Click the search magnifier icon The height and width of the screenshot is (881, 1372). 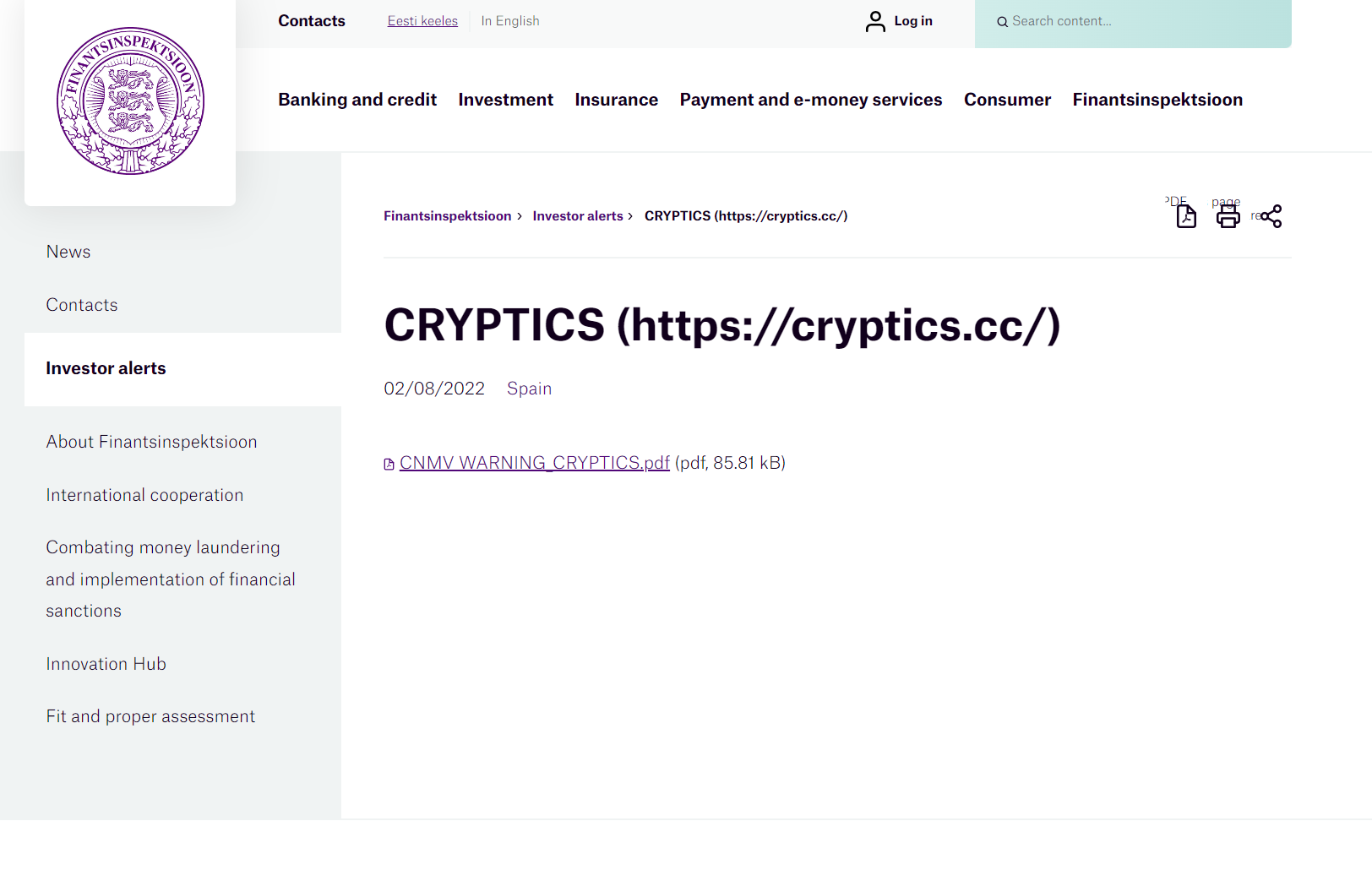click(x=1002, y=22)
